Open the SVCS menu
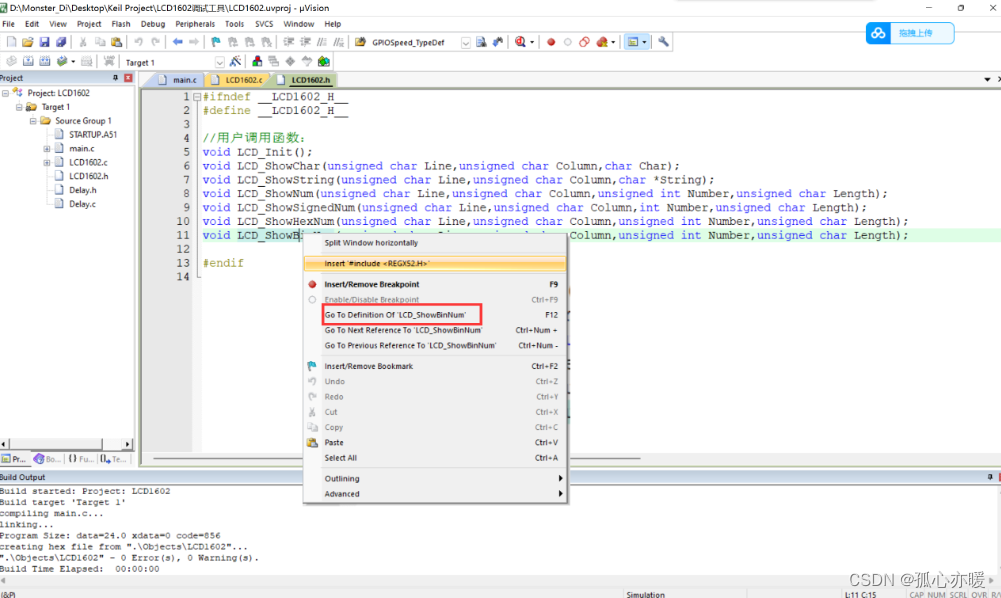 point(264,24)
